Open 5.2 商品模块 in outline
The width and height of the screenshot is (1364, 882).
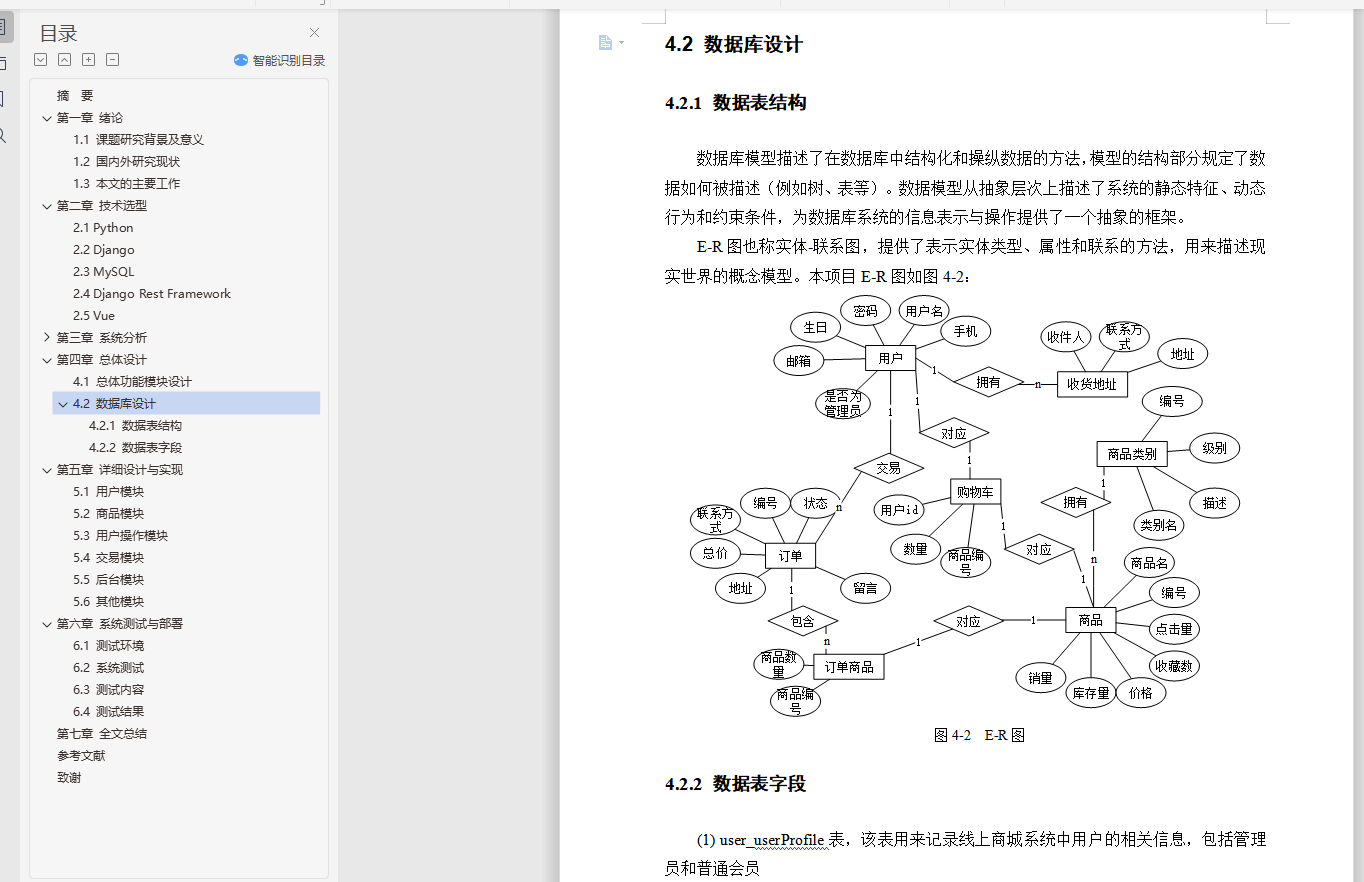pos(108,514)
